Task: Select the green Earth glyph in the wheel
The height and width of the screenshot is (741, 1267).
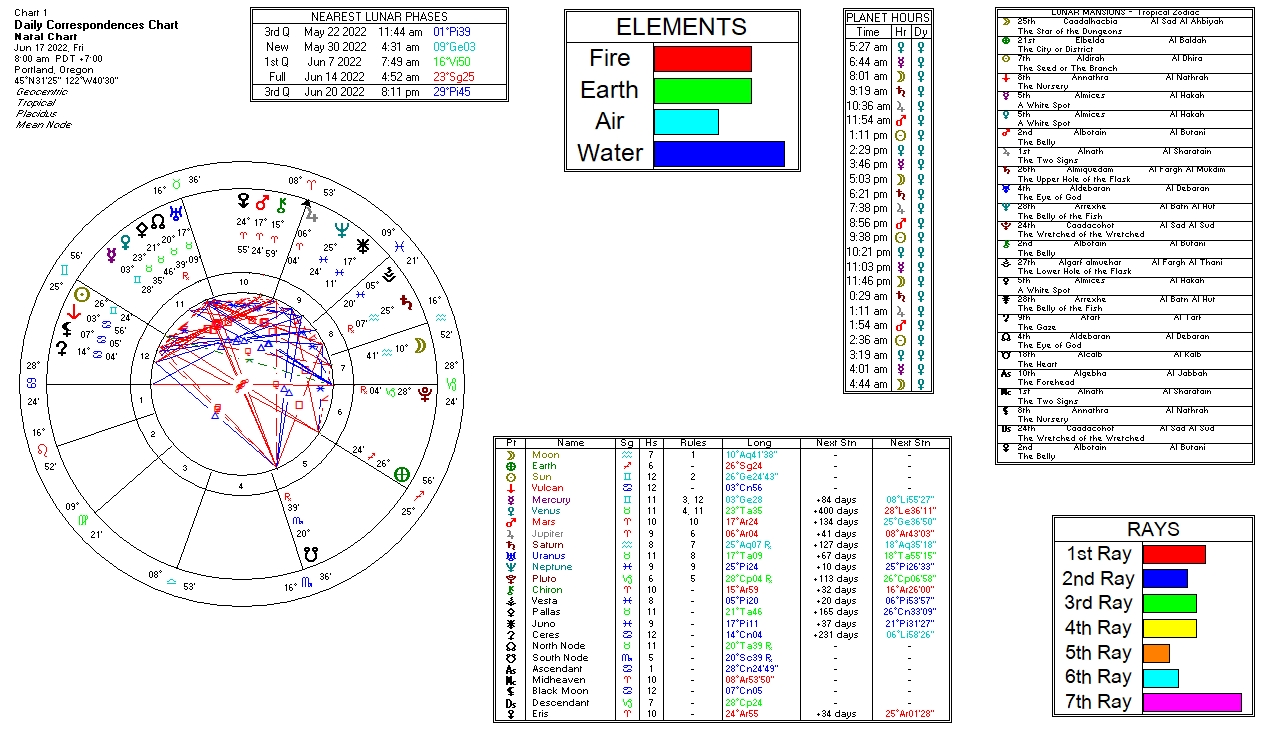Action: (x=402, y=474)
